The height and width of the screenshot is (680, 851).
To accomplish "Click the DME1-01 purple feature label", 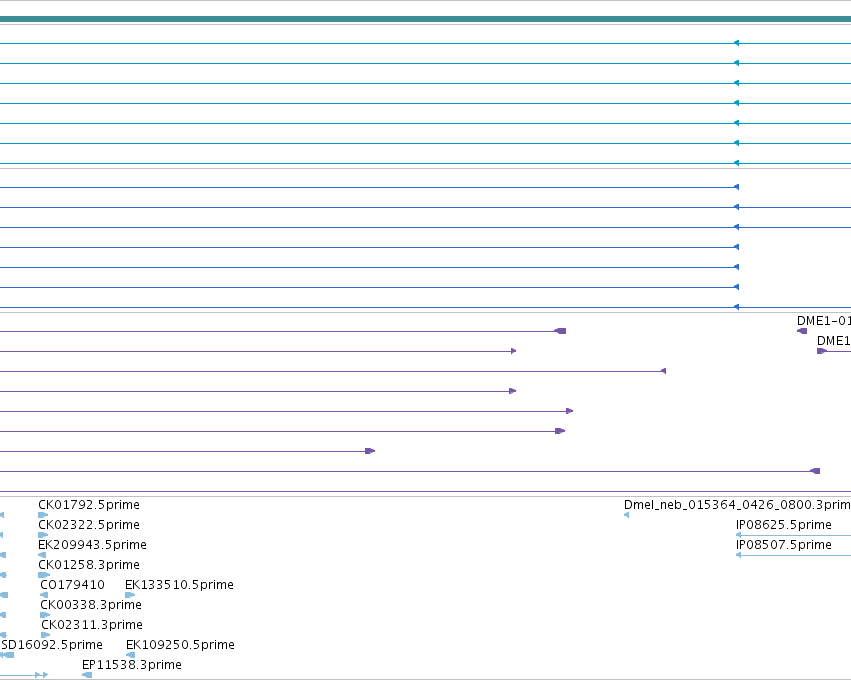I will [x=823, y=321].
